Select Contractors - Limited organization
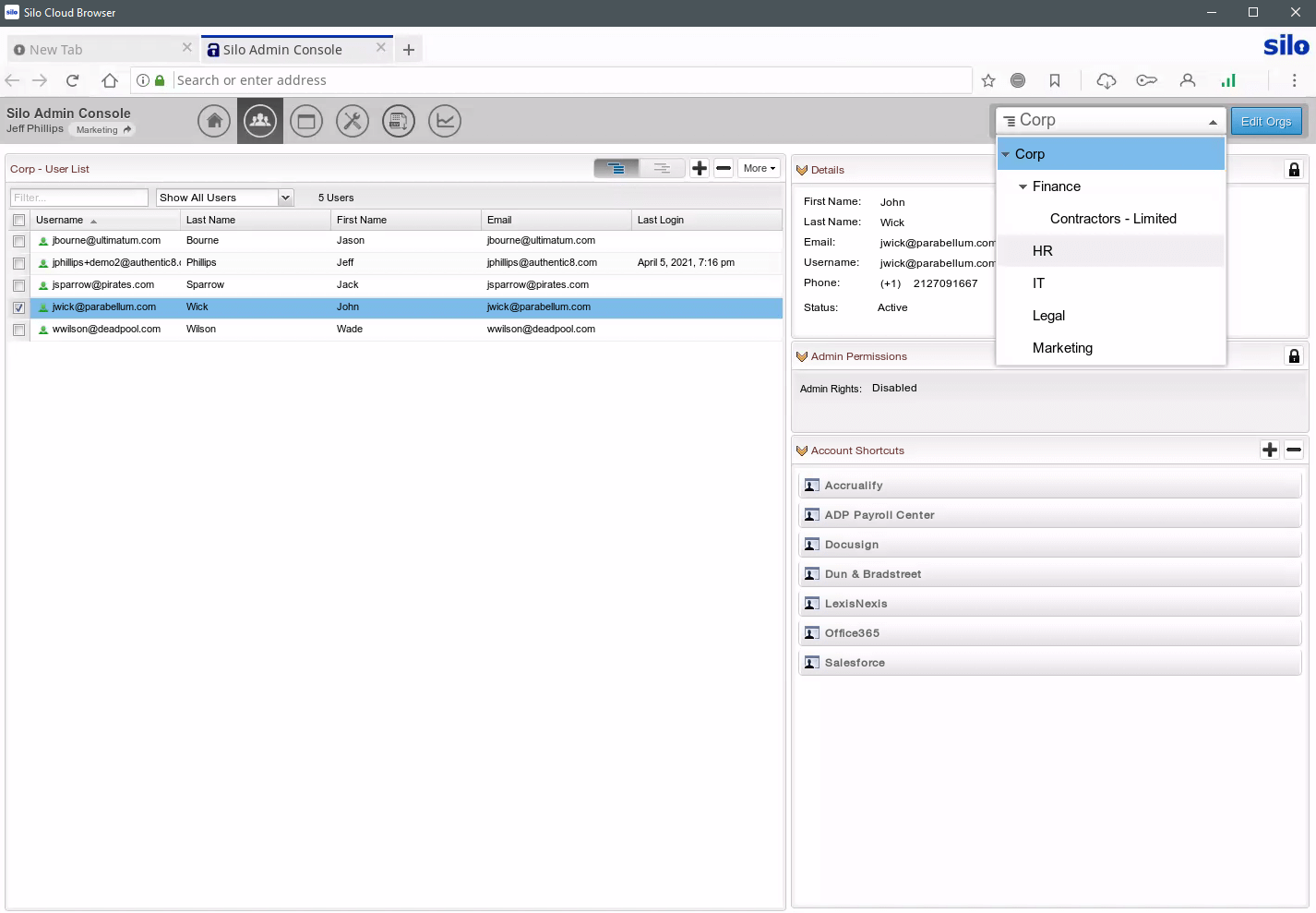This screenshot has height=913, width=1316. [1113, 219]
